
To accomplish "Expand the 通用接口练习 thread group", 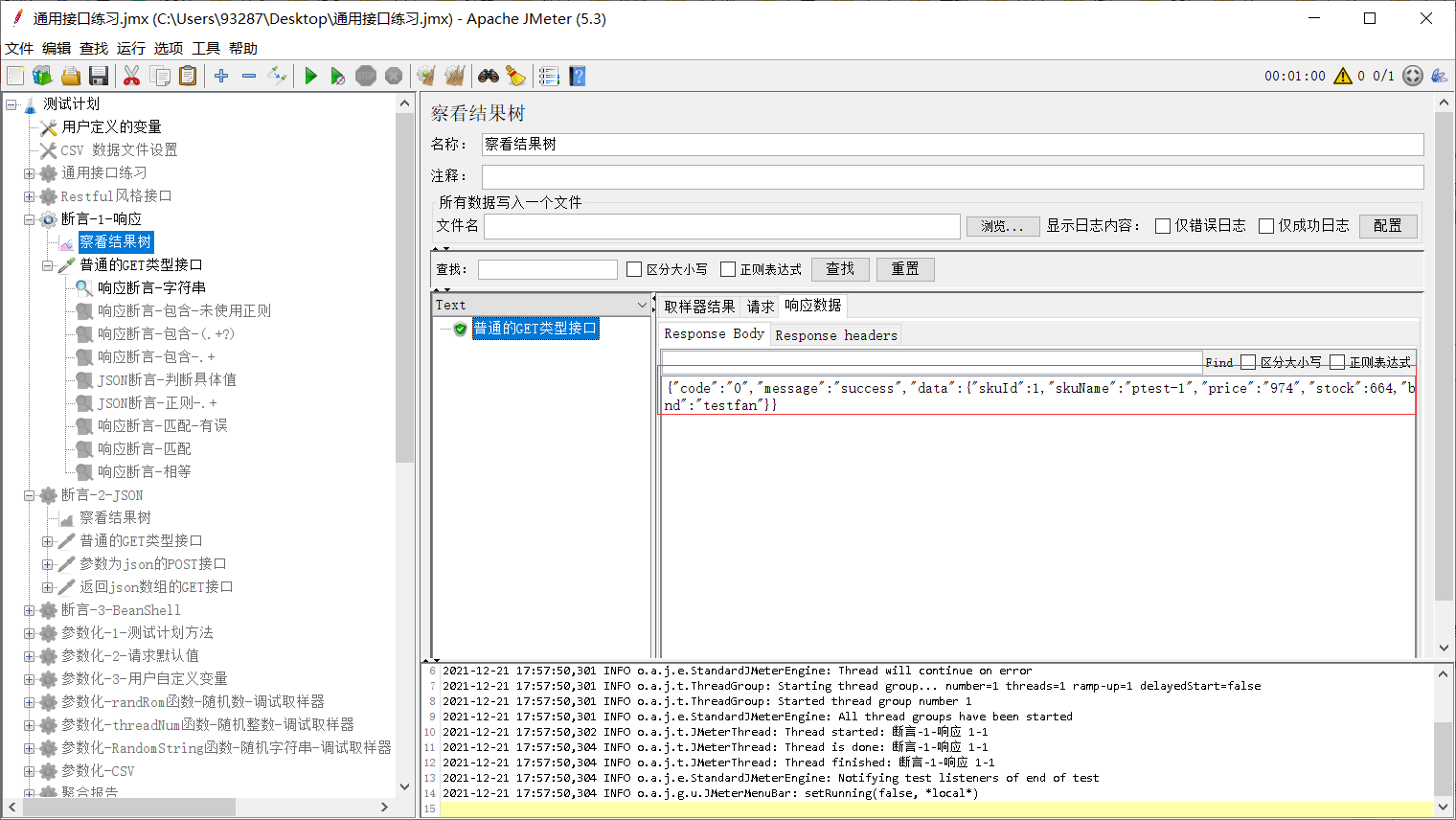I will click(x=30, y=173).
